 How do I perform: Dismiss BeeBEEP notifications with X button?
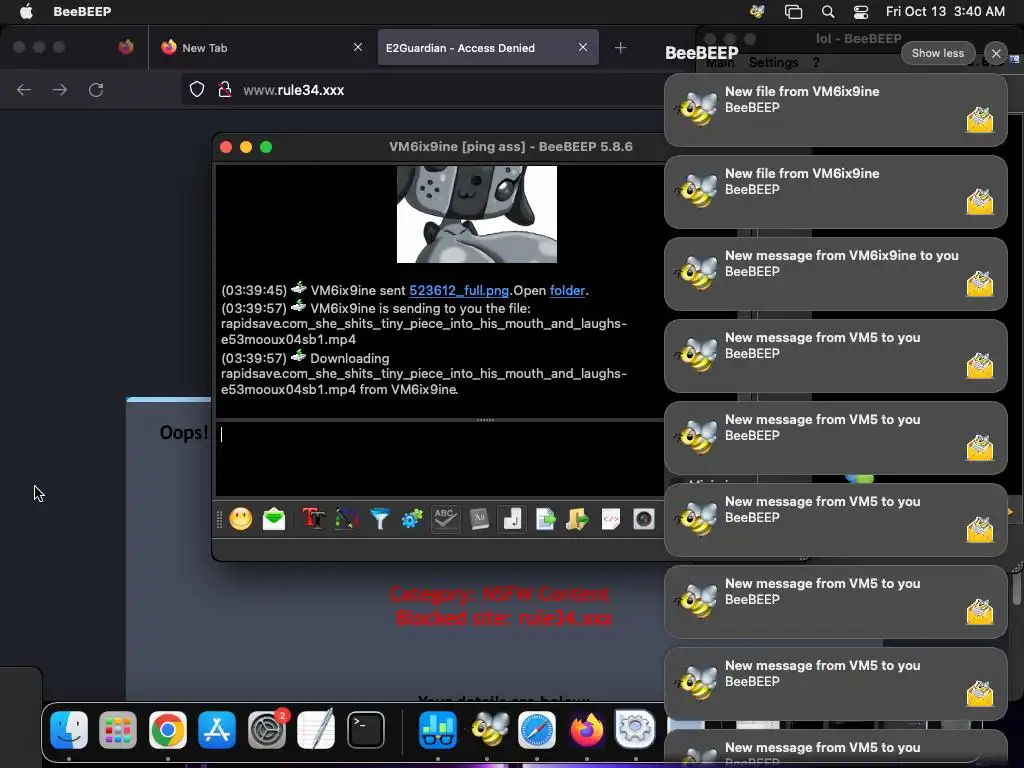[996, 54]
